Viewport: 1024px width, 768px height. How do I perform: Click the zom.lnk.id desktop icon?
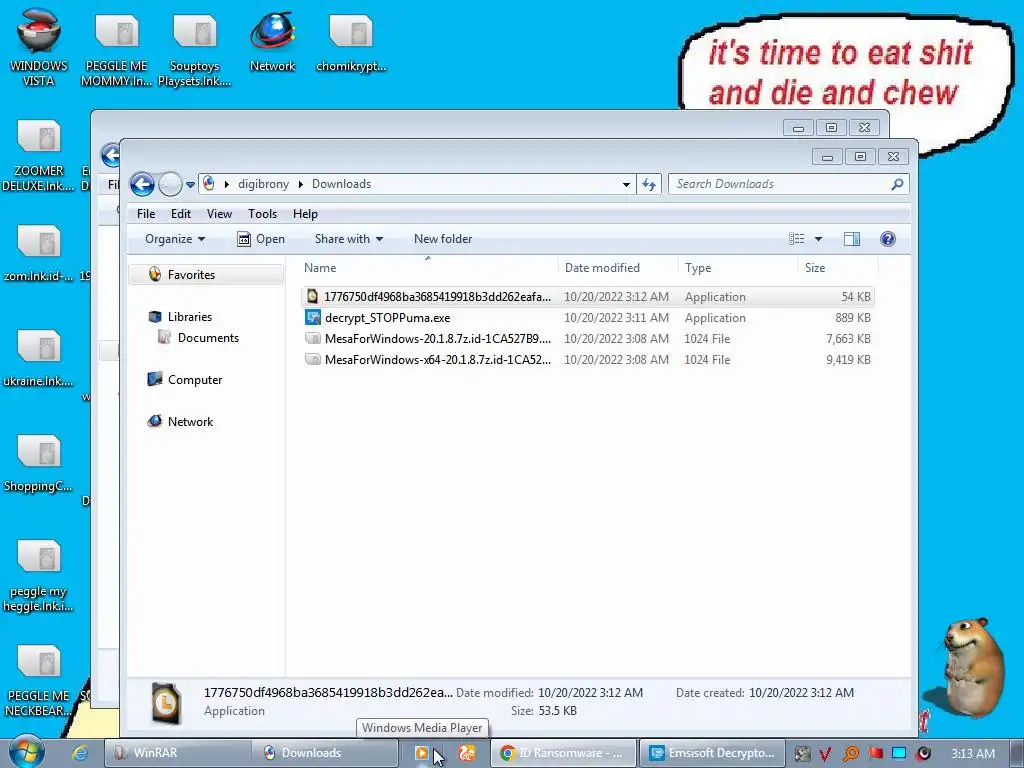pos(39,253)
